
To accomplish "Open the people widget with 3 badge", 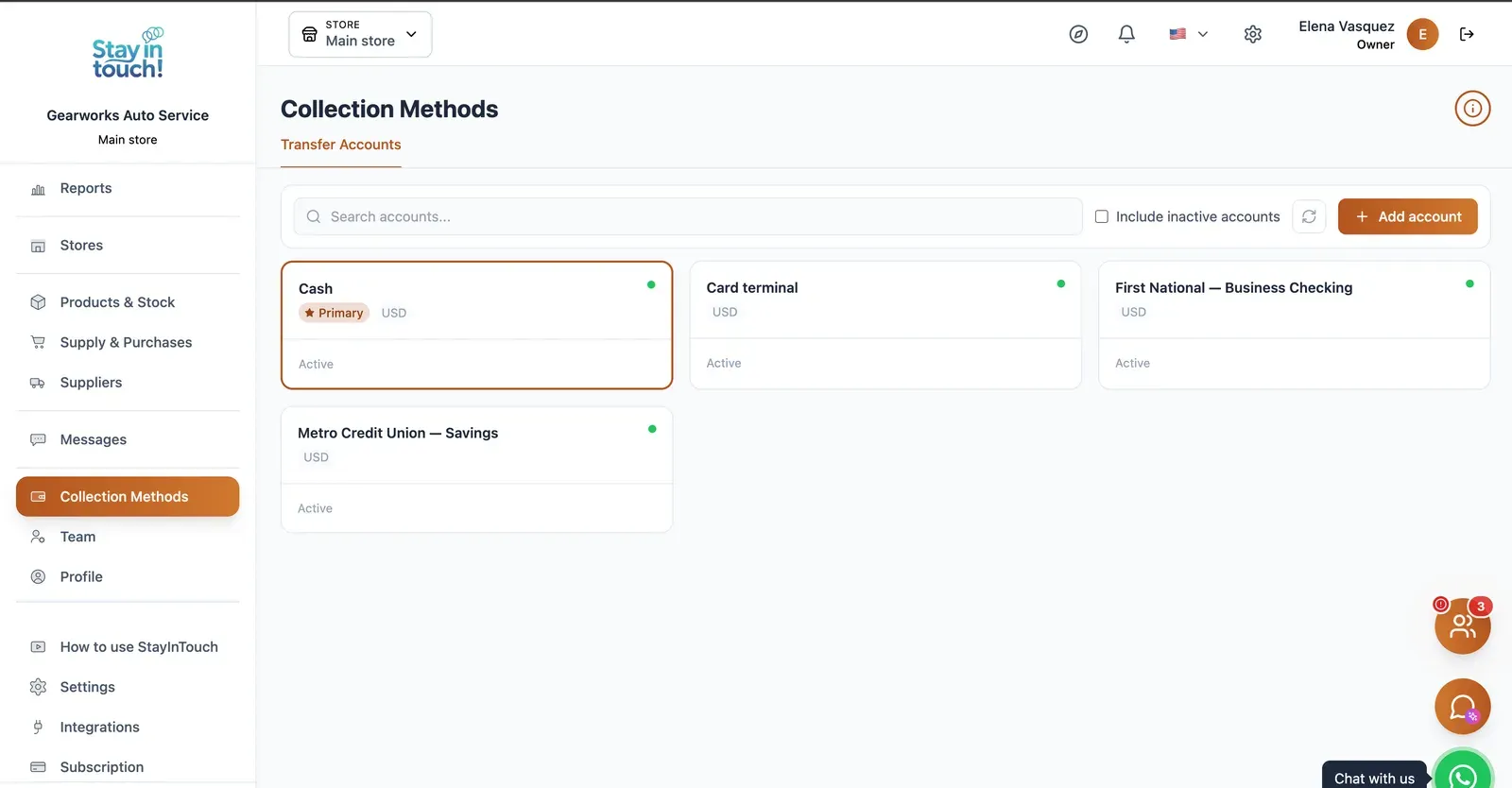I will pyautogui.click(x=1463, y=625).
